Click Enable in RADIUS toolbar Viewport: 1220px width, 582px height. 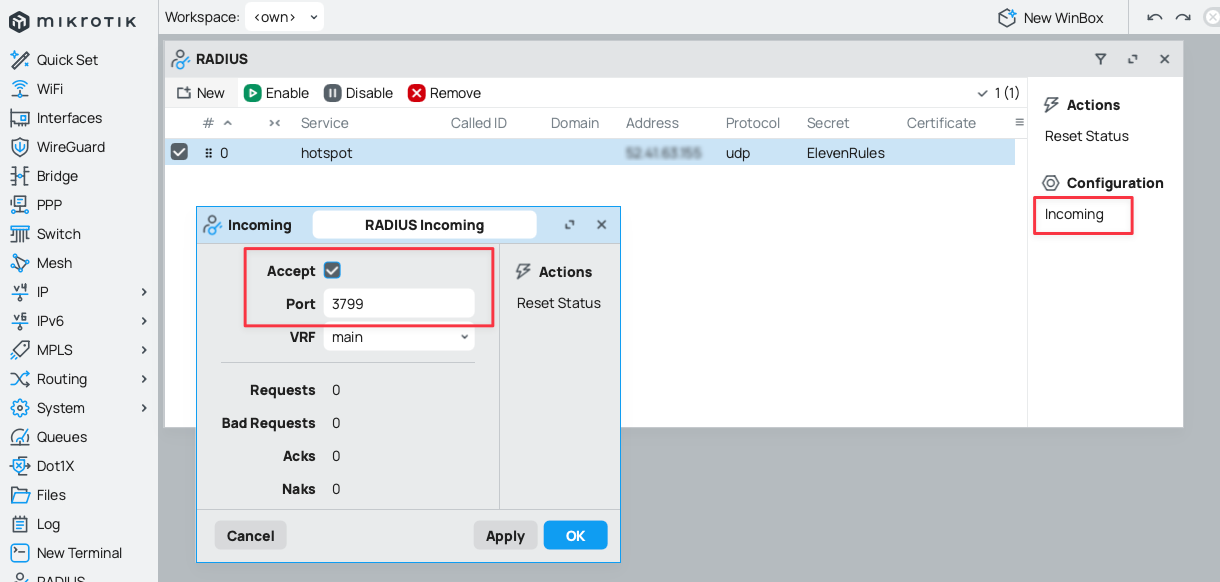click(277, 93)
